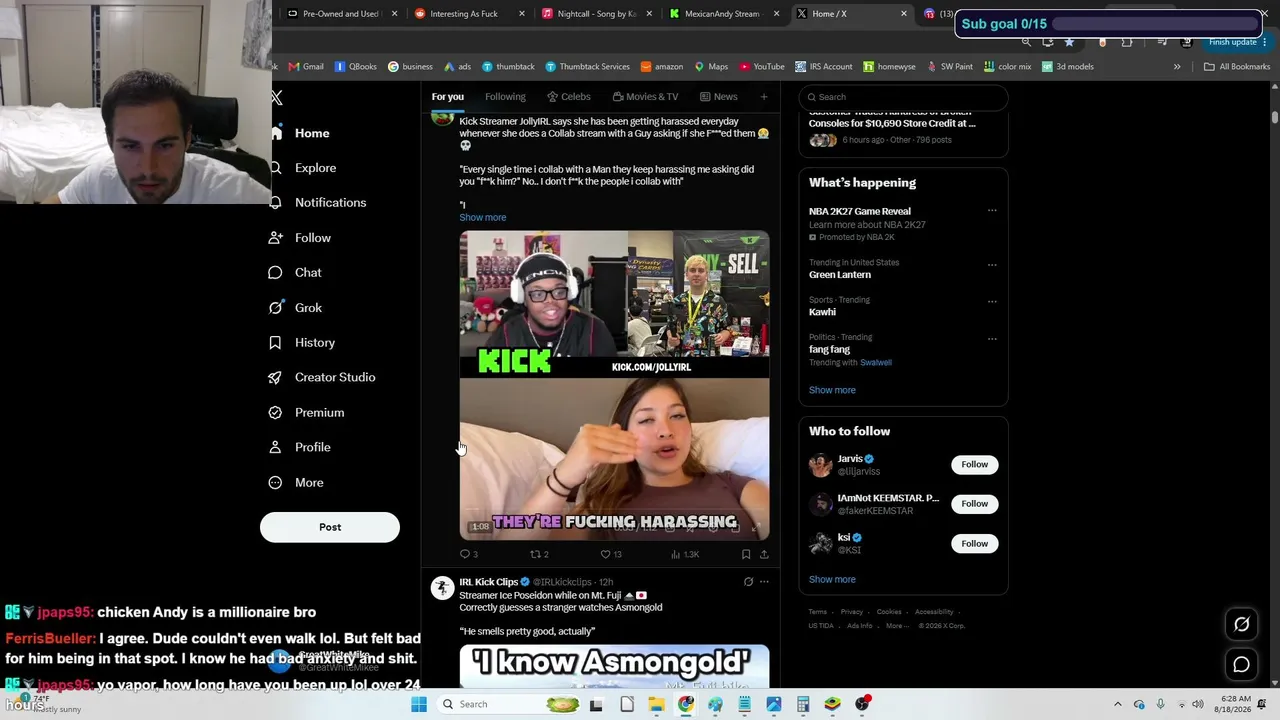Image resolution: width=1280 pixels, height=720 pixels.
Task: Launch the Grok icon in the sidebar
Action: click(x=276, y=308)
